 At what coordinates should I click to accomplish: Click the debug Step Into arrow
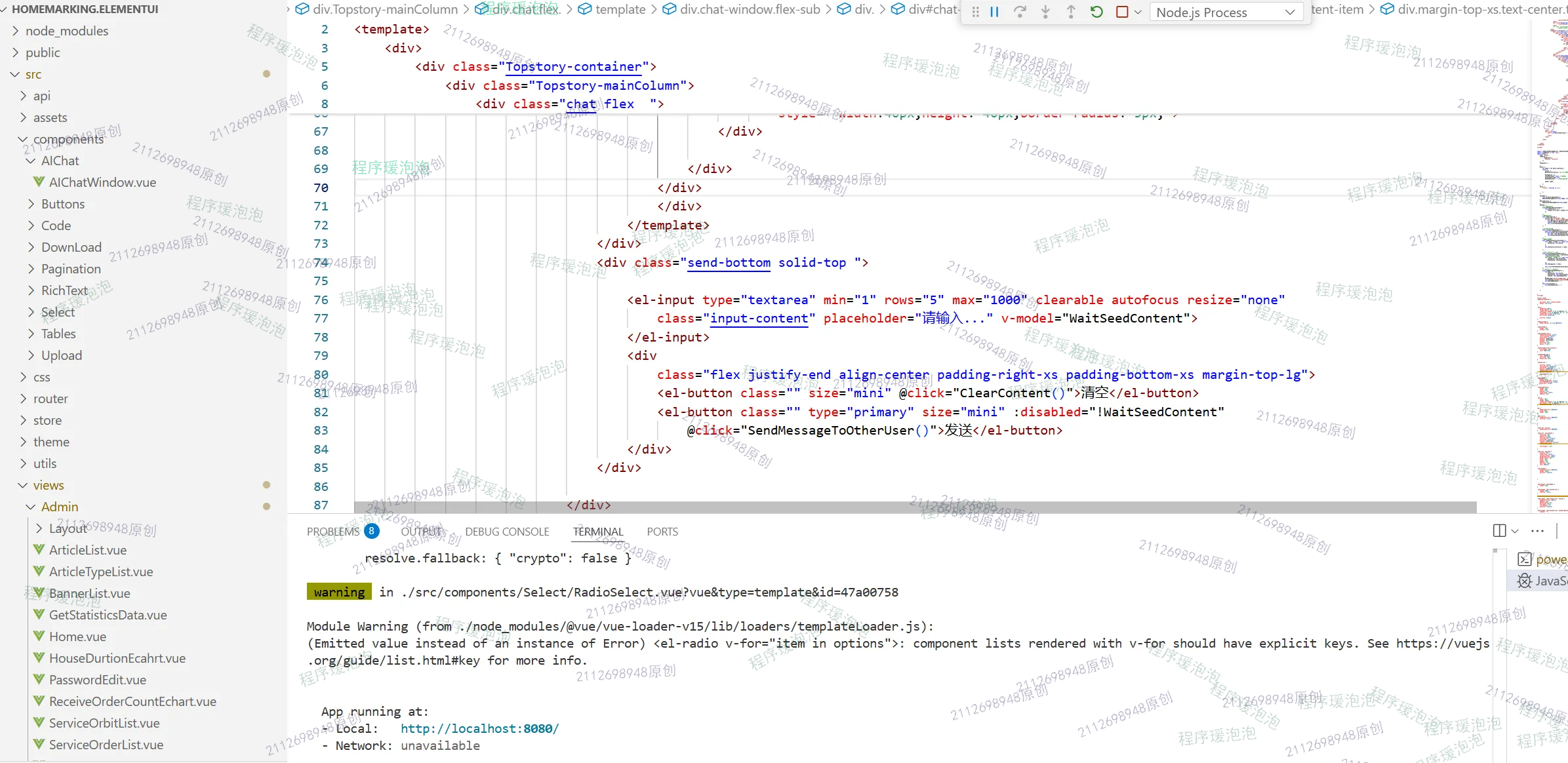(x=1045, y=12)
